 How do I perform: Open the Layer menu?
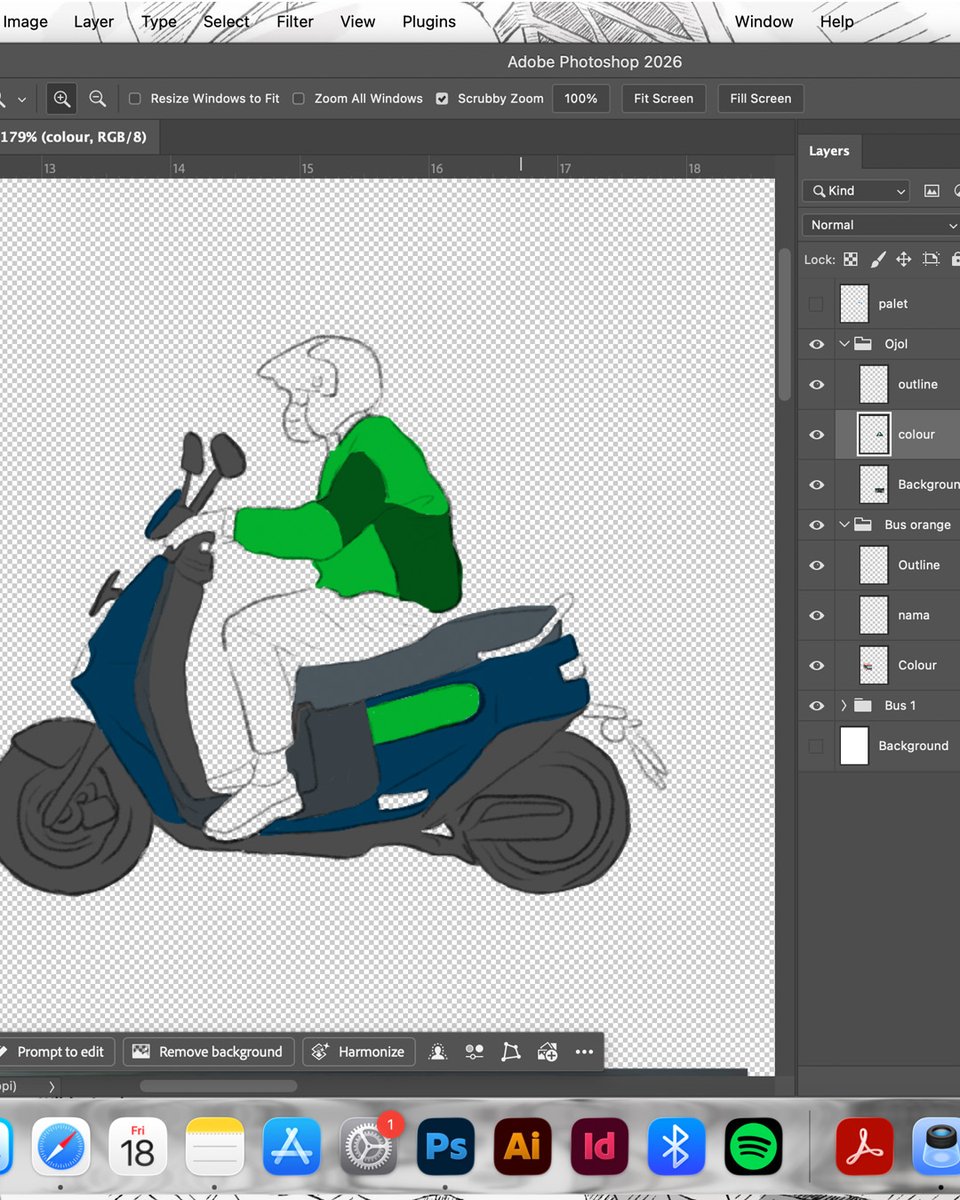click(94, 21)
